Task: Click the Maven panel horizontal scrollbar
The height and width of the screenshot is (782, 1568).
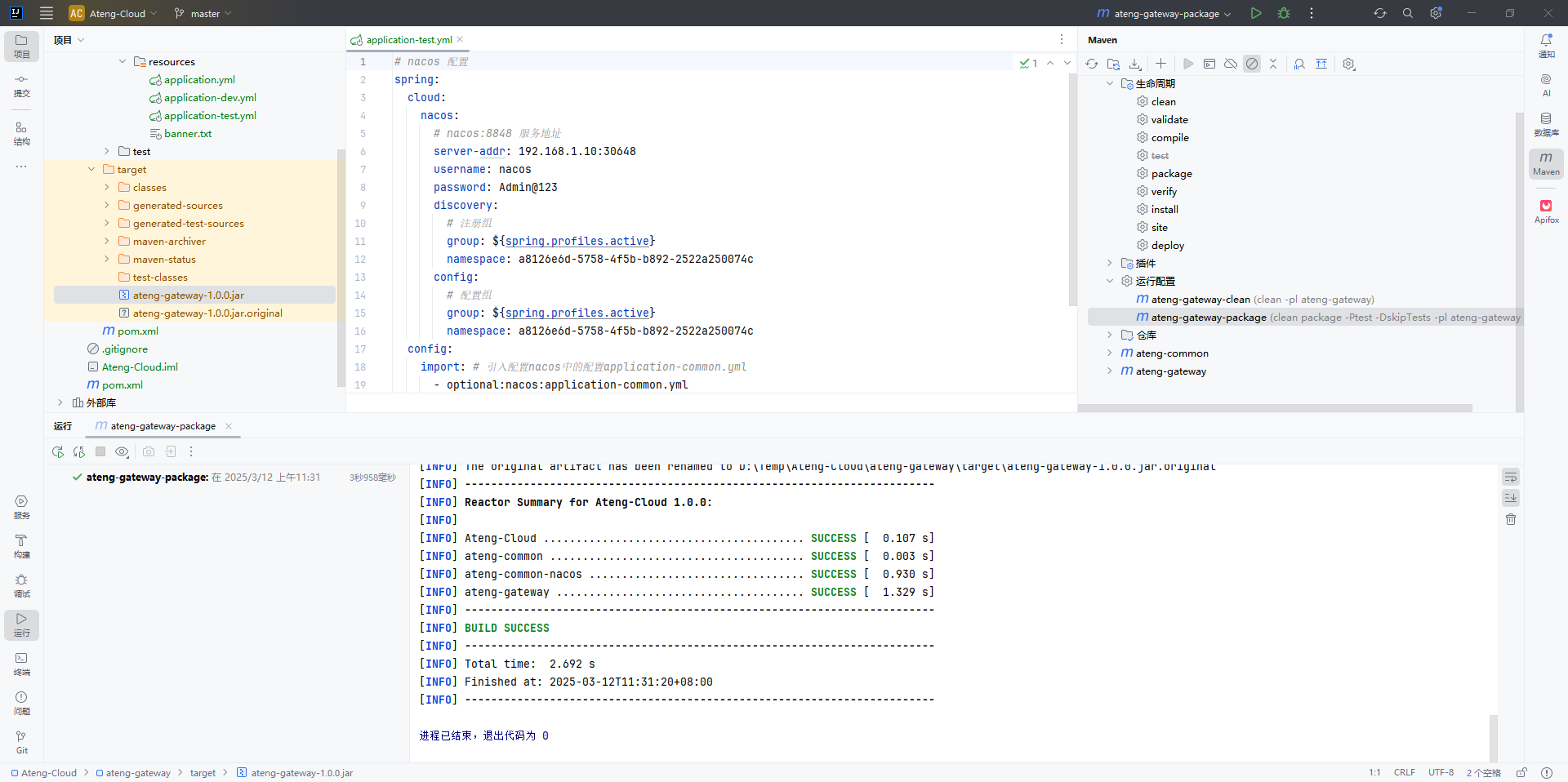Action: coord(1274,408)
